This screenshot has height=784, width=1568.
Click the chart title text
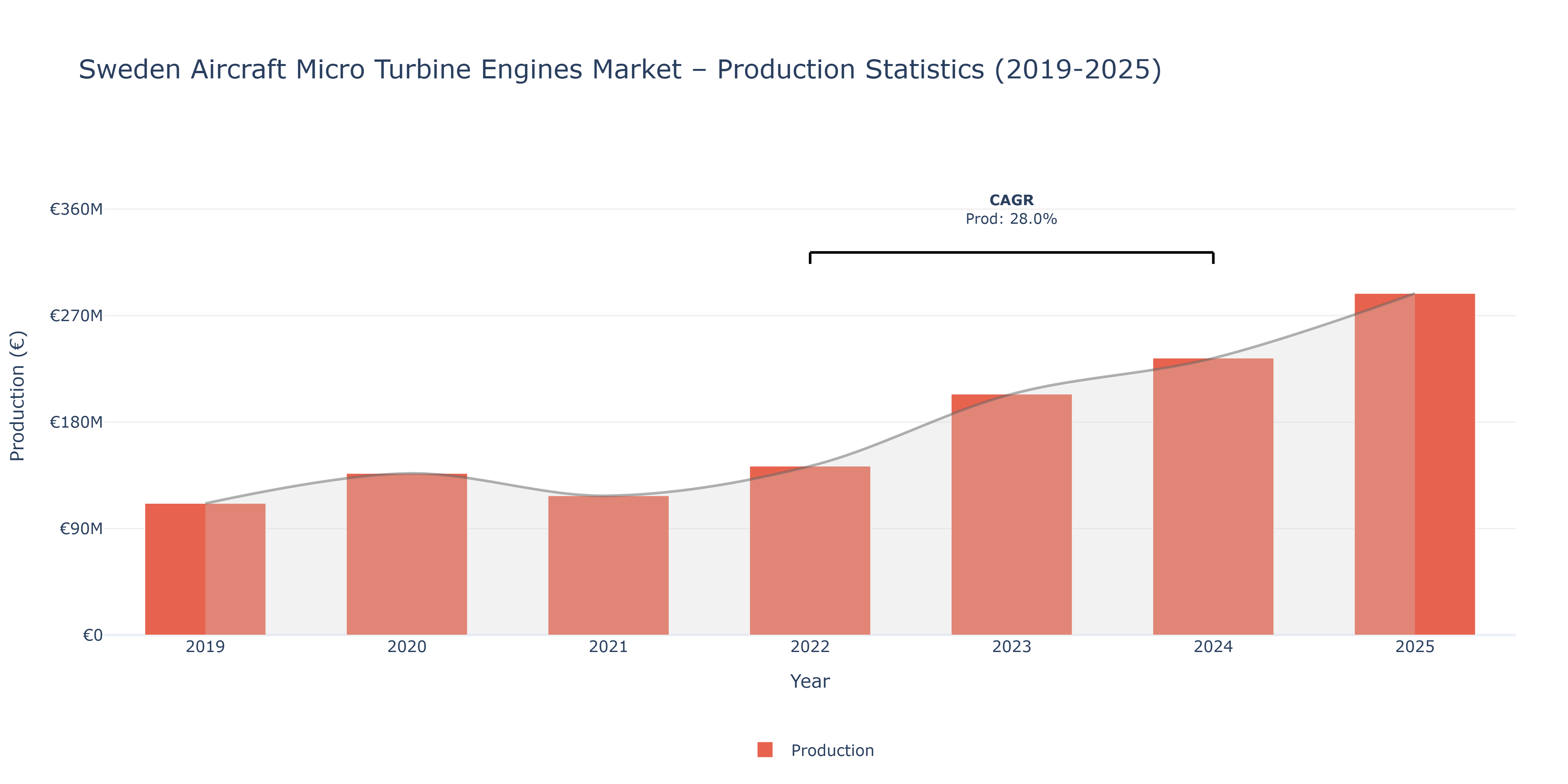coord(620,69)
